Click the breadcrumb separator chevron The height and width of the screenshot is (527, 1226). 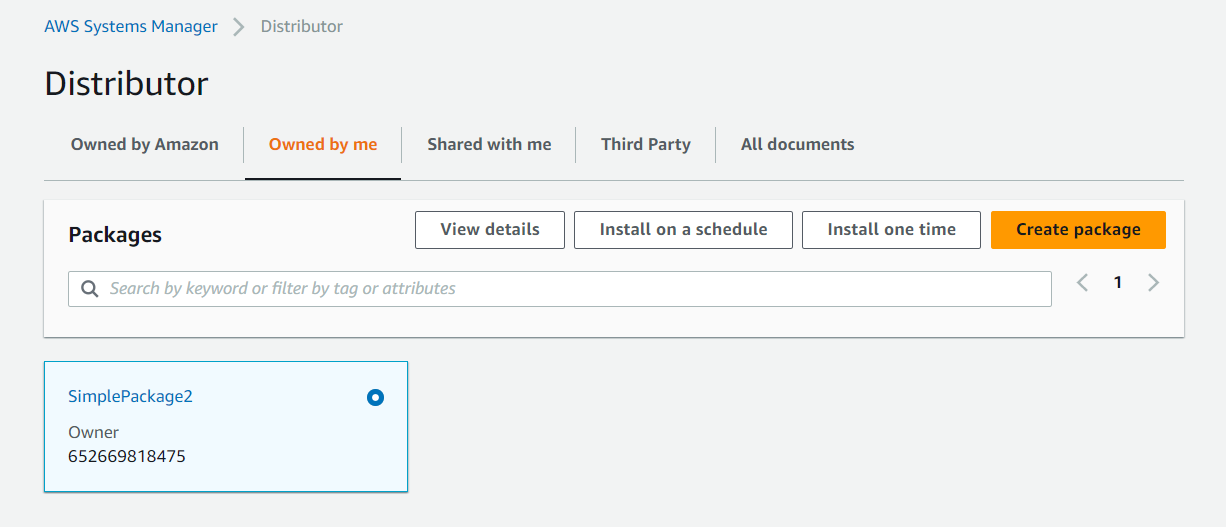(239, 27)
